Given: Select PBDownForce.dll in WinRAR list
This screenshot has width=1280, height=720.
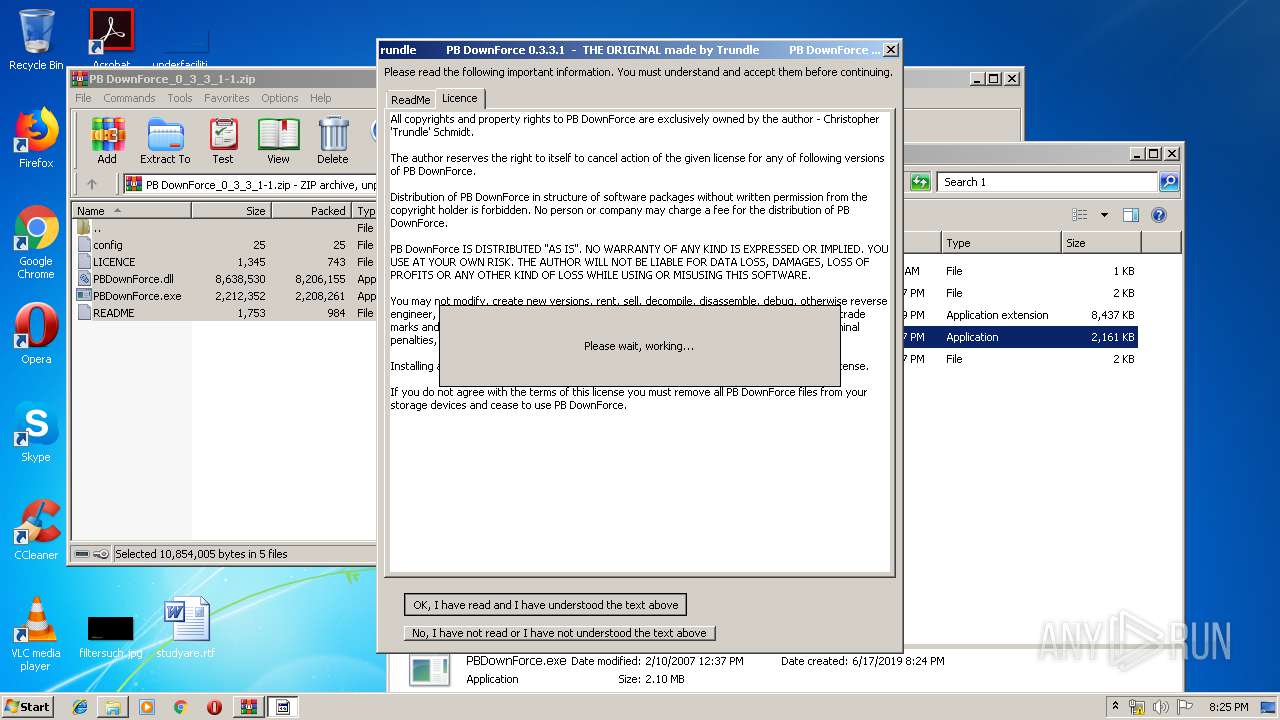Looking at the screenshot, I should (224, 279).
